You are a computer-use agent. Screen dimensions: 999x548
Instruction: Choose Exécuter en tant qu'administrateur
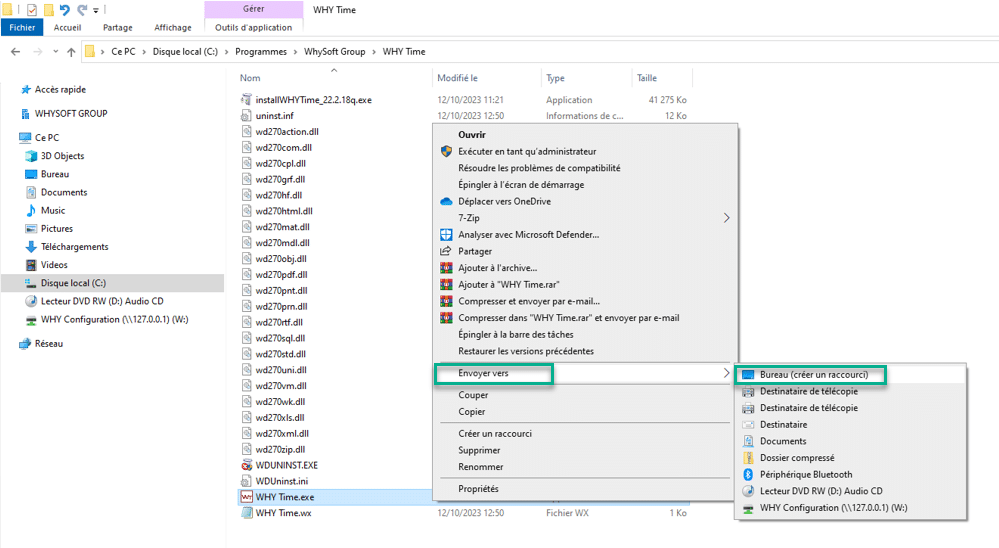click(527, 151)
